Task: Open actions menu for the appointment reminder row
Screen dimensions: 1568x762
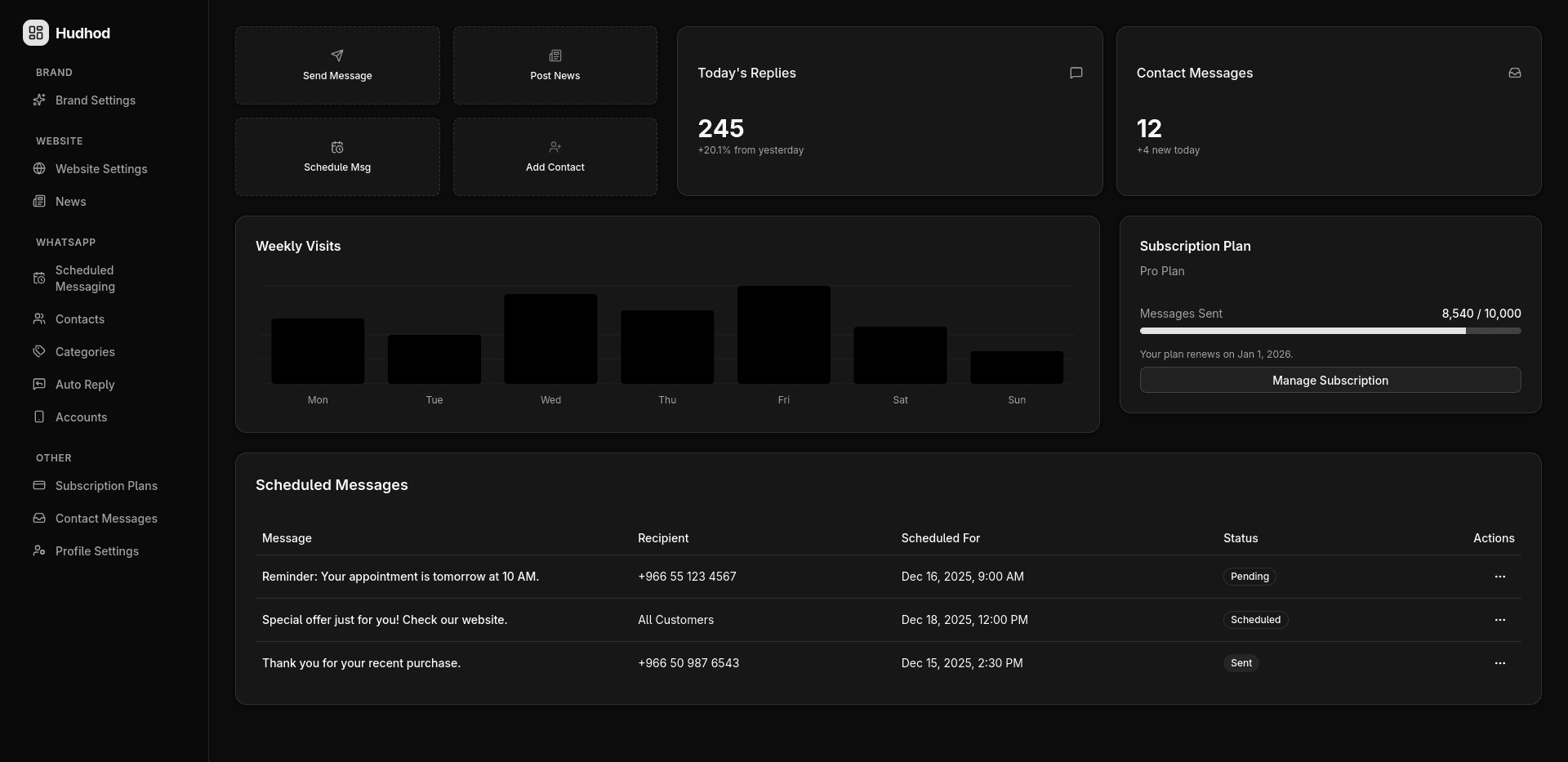Action: tap(1499, 576)
